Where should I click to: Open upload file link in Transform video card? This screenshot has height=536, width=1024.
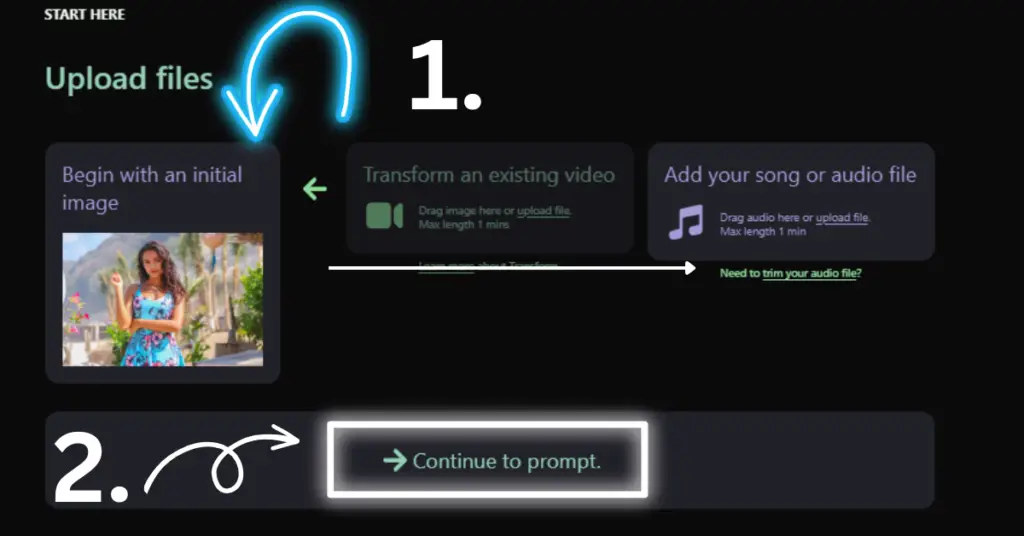[x=543, y=211]
